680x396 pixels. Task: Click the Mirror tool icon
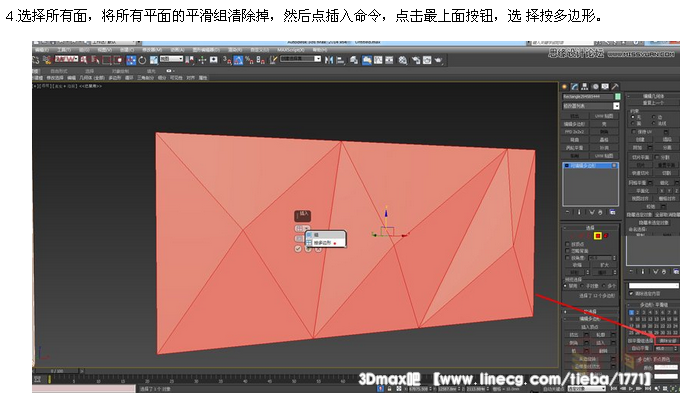pos(329,60)
